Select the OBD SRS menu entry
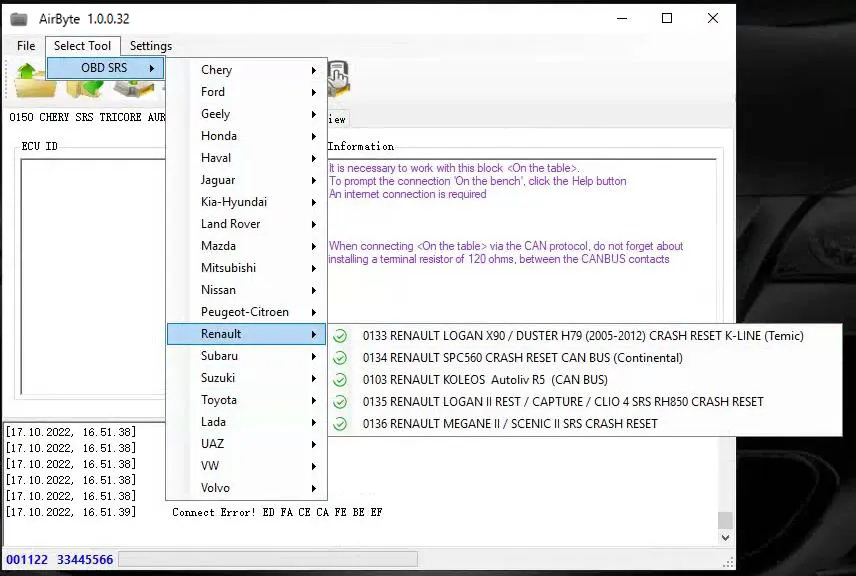The image size is (856, 576). pyautogui.click(x=105, y=68)
